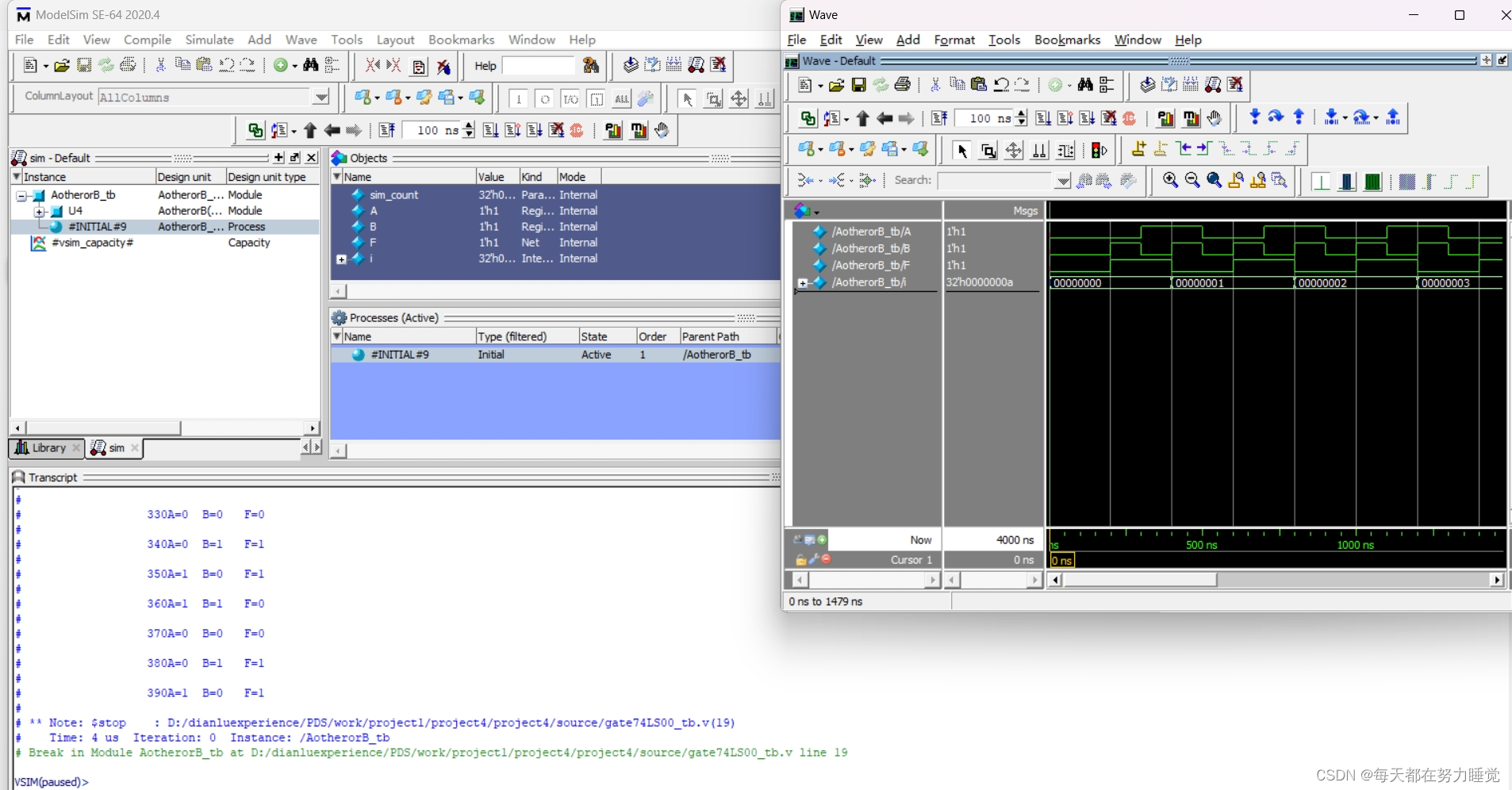Click the Zoom Full magnifier in Wave toolbar
This screenshot has width=1512, height=790.
point(1214,181)
